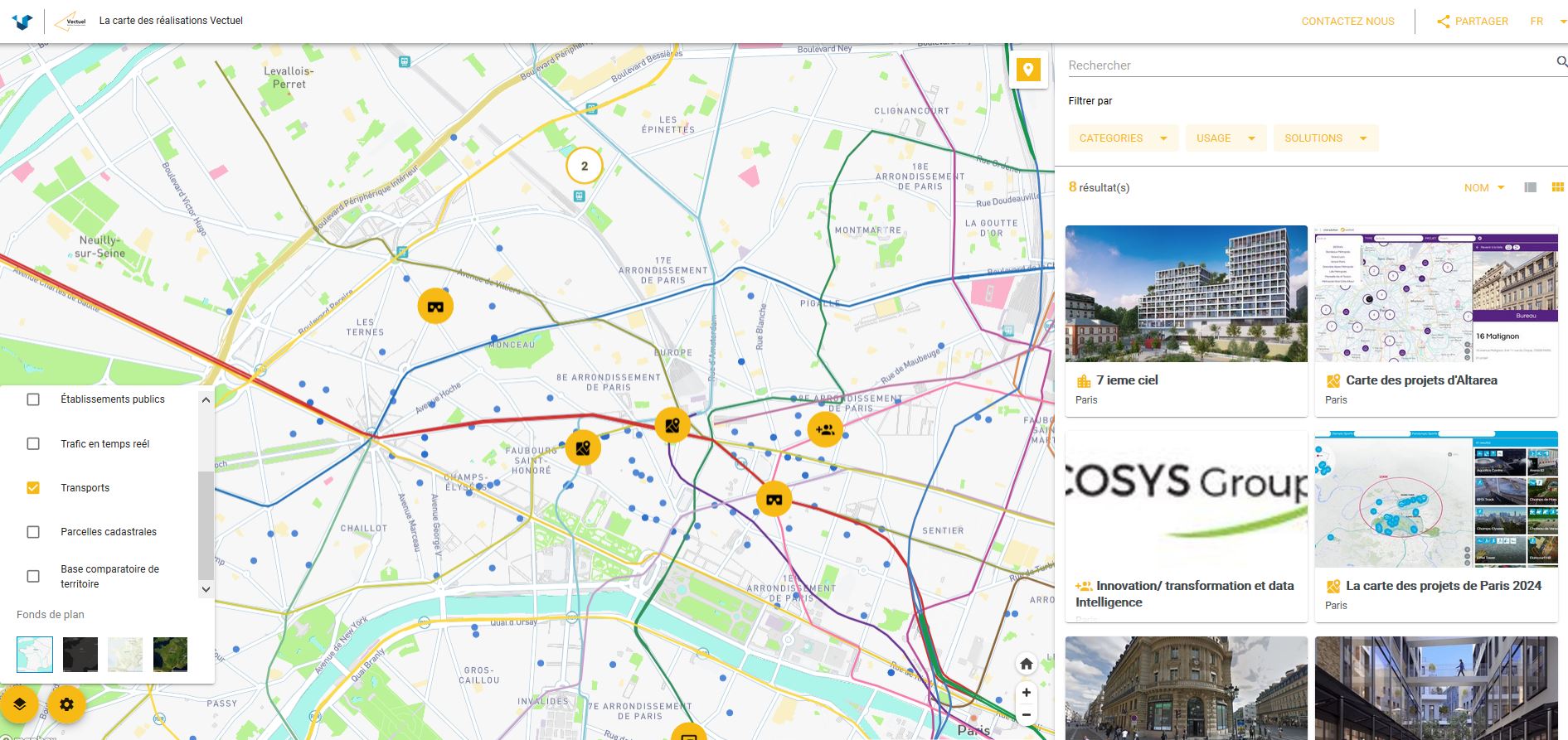Viewport: 1568px width, 740px height.
Task: Select the light France basemap swatch
Action: [35, 655]
